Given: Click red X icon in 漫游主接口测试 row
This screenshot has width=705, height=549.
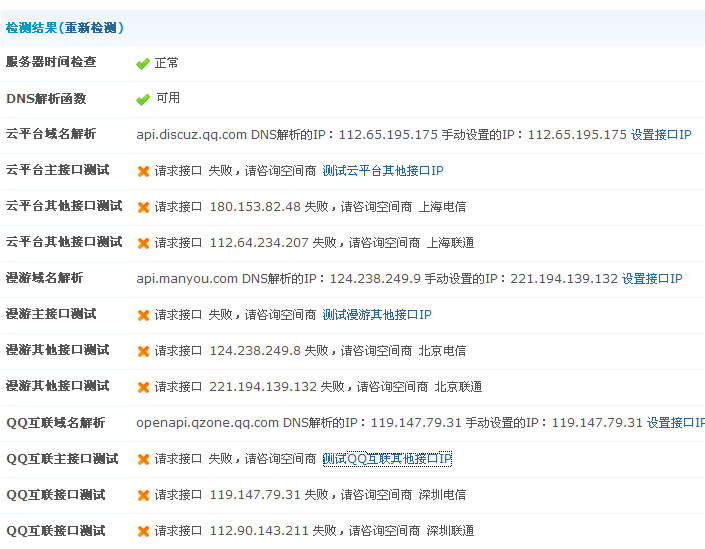Looking at the screenshot, I should click(x=143, y=315).
